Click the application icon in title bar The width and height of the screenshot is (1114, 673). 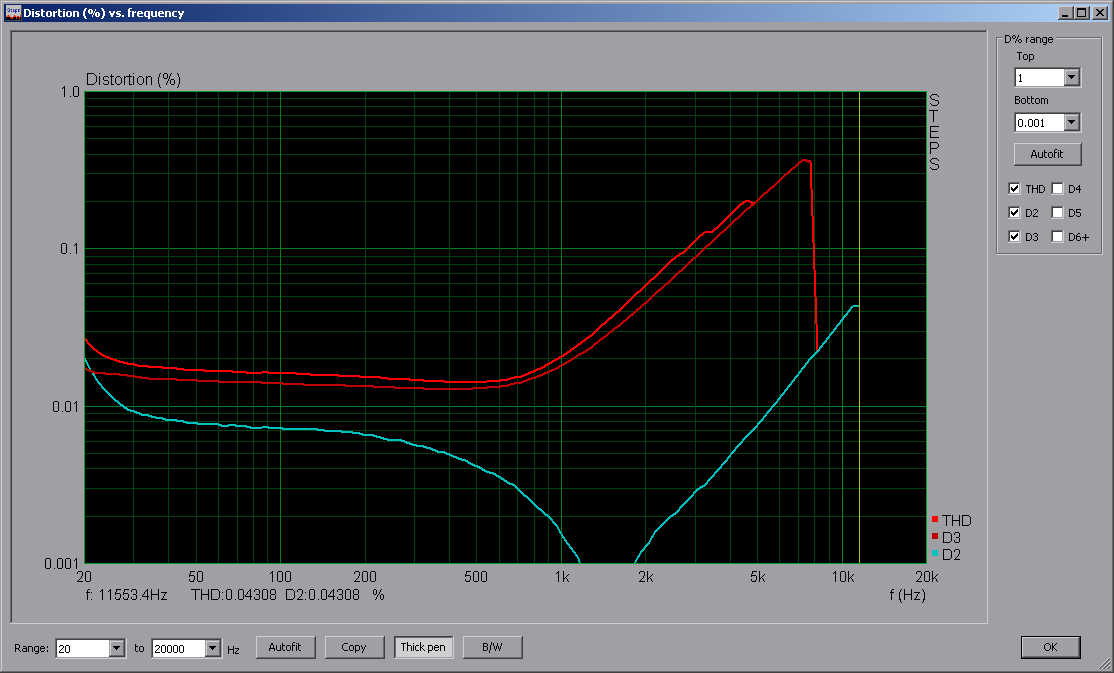(x=12, y=13)
